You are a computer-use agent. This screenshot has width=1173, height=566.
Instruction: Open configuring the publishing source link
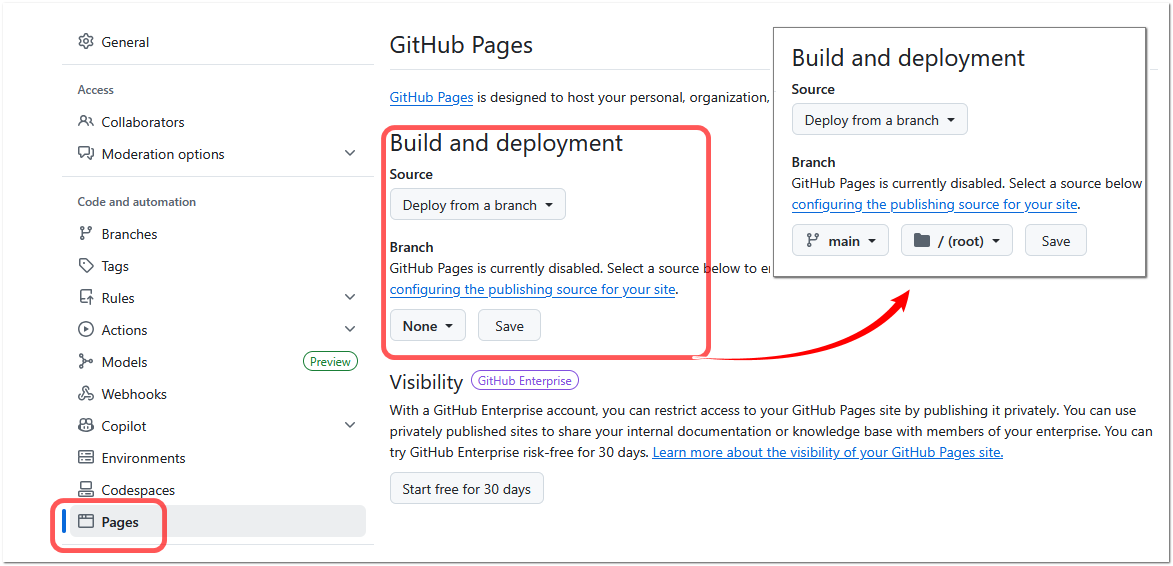pyautogui.click(x=533, y=289)
